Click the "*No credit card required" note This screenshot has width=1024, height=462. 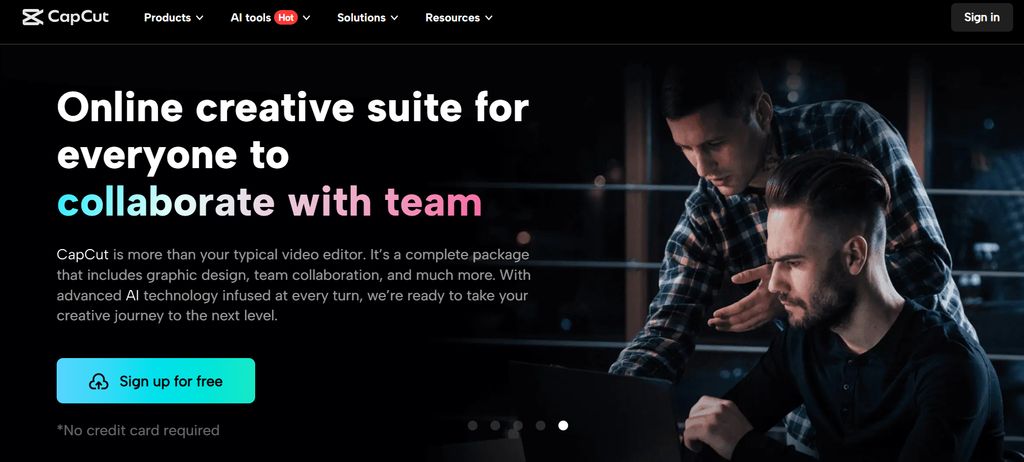(x=138, y=430)
